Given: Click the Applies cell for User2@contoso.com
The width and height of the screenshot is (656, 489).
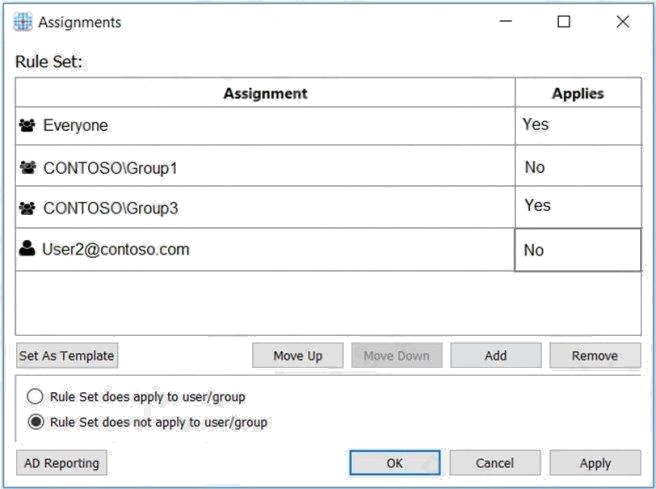Looking at the screenshot, I should click(x=578, y=250).
